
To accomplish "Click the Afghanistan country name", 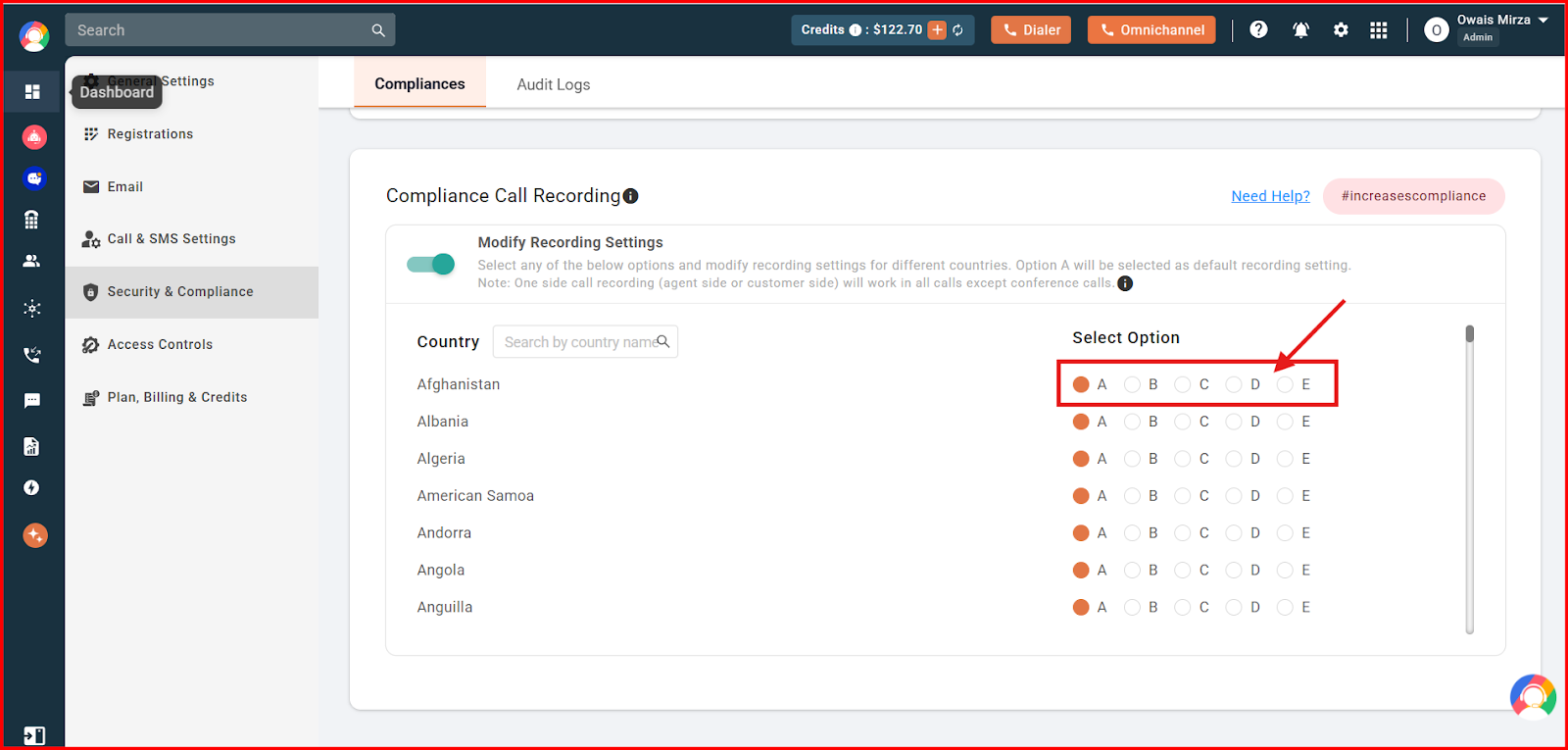I will tap(459, 384).
